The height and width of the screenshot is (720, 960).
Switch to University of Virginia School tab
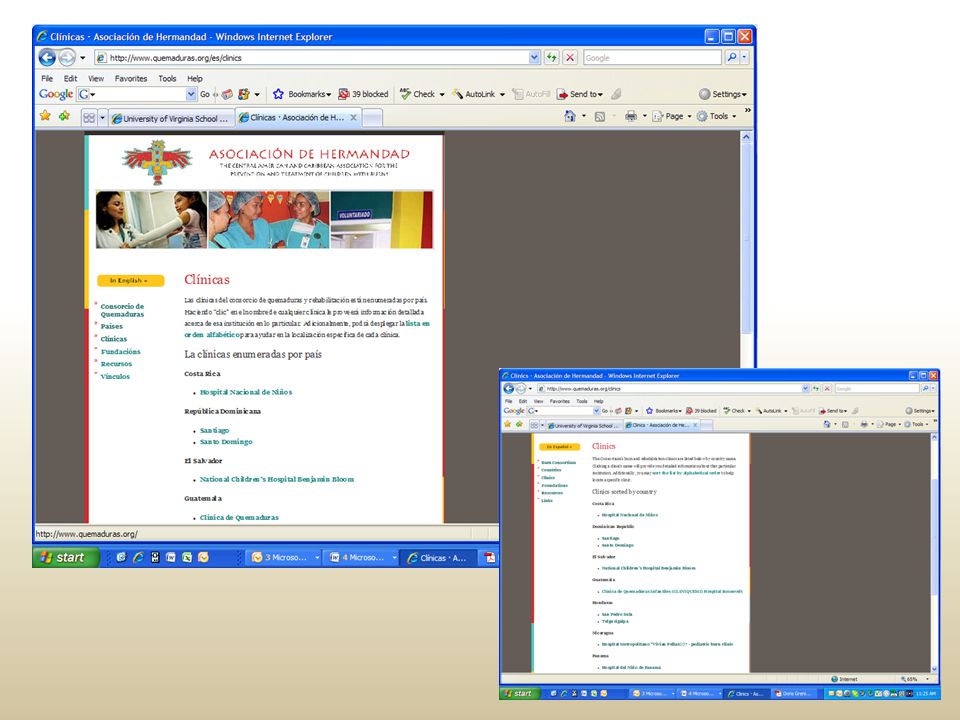point(171,118)
